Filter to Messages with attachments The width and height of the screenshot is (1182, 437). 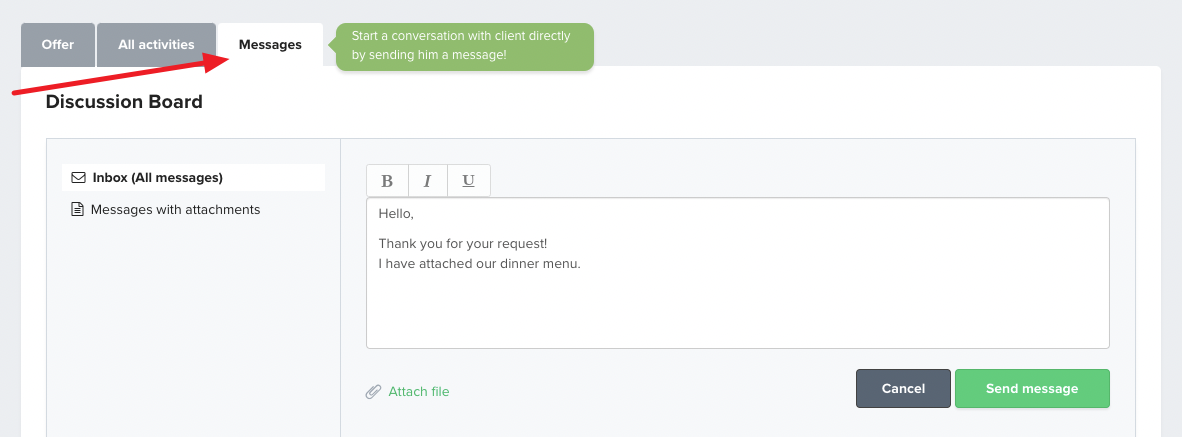pyautogui.click(x=175, y=209)
